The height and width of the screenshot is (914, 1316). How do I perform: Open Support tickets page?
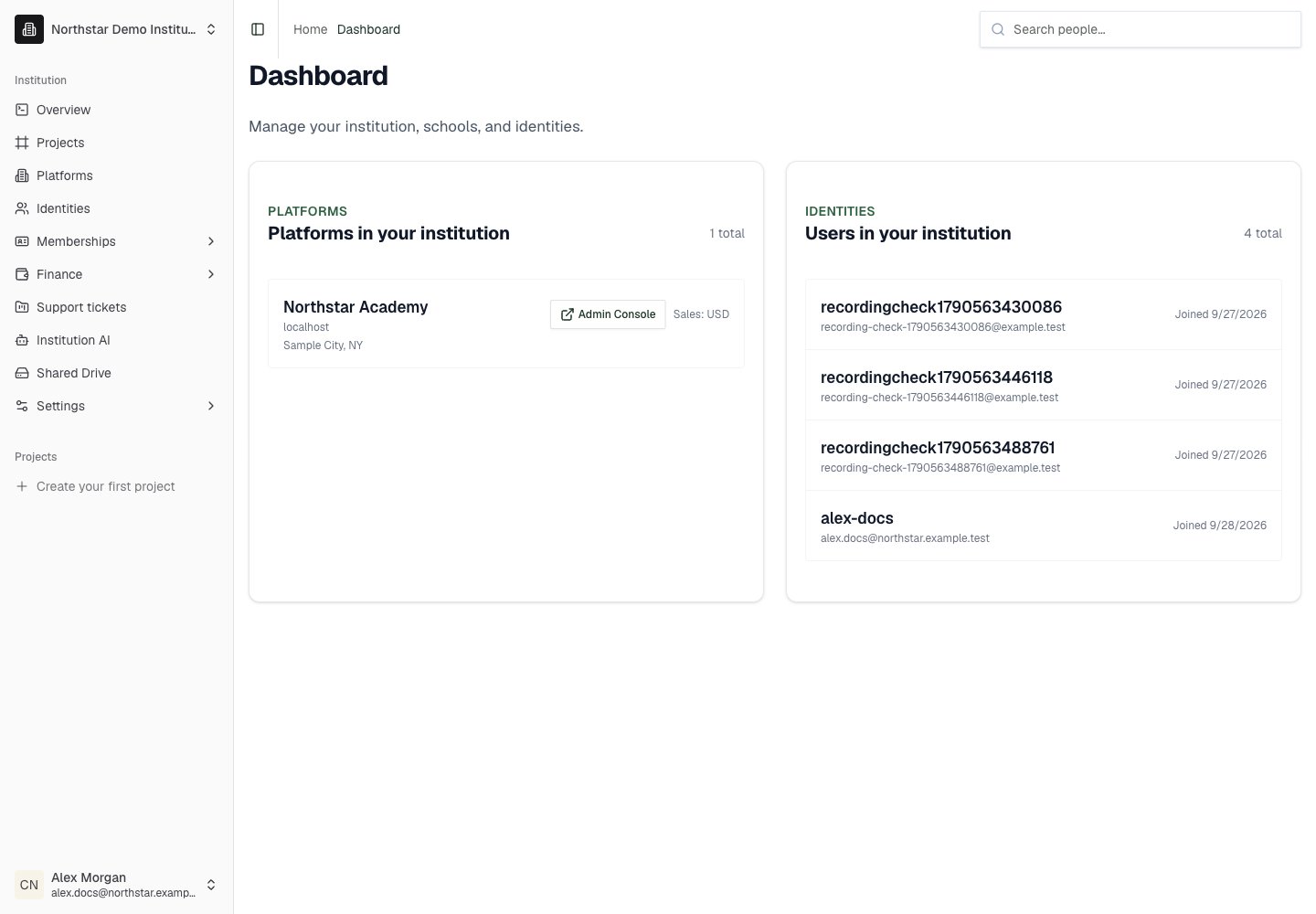[117, 307]
